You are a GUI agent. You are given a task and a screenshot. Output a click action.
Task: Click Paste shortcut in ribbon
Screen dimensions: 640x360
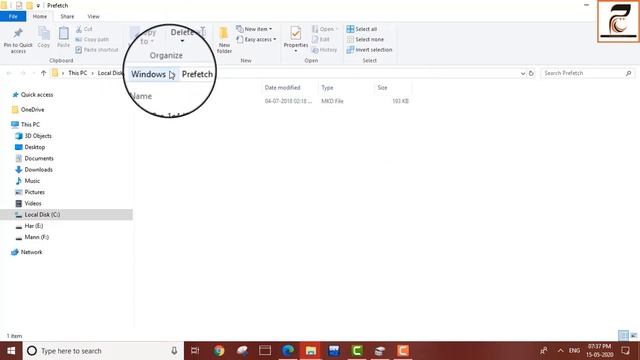point(97,50)
